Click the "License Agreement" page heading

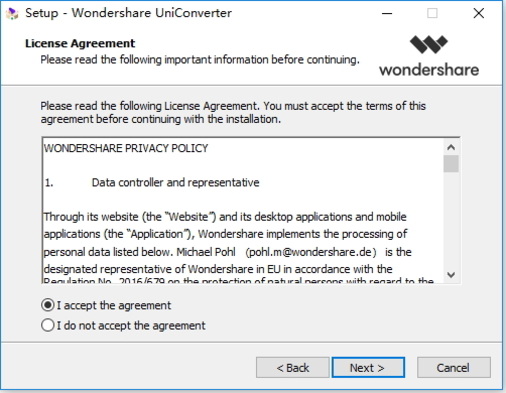pyautogui.click(x=80, y=43)
